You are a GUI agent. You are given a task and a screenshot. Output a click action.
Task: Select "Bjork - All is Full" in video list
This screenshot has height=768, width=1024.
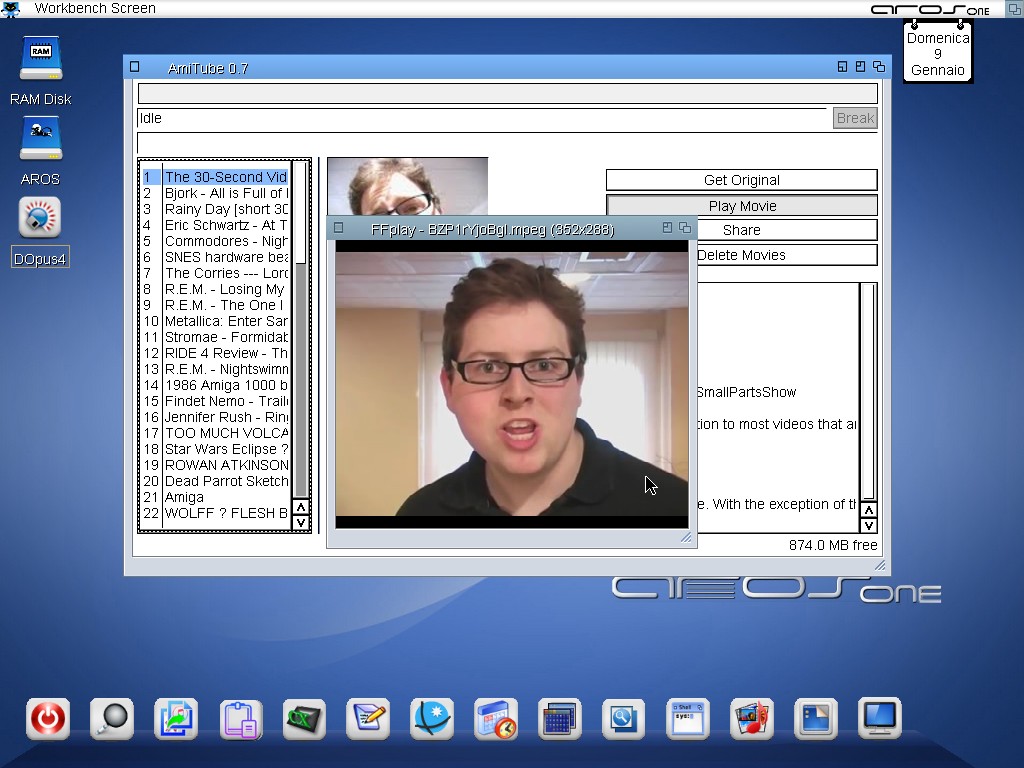[x=225, y=193]
